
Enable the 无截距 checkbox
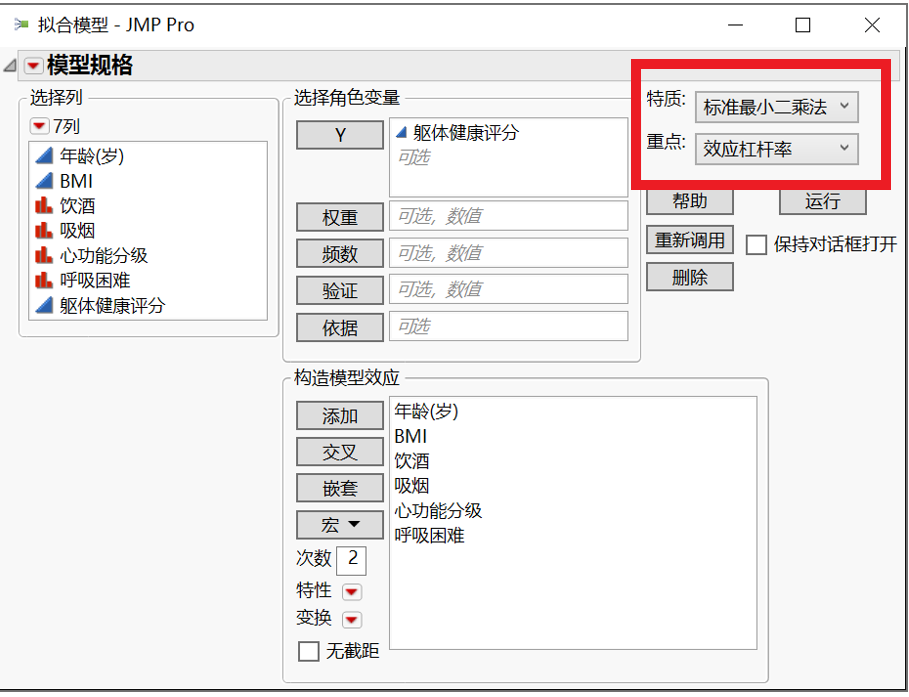pyautogui.click(x=311, y=651)
